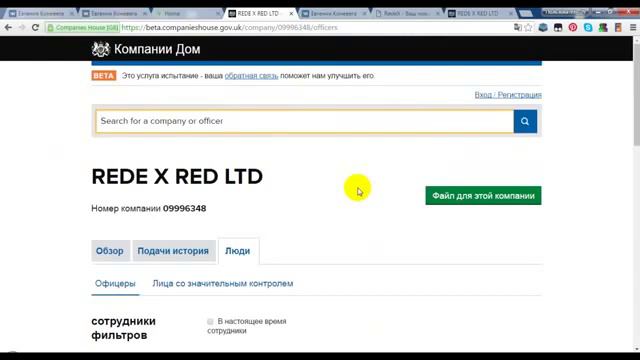The height and width of the screenshot is (360, 640).
Task: Click the browser address bar URL
Action: (229, 27)
